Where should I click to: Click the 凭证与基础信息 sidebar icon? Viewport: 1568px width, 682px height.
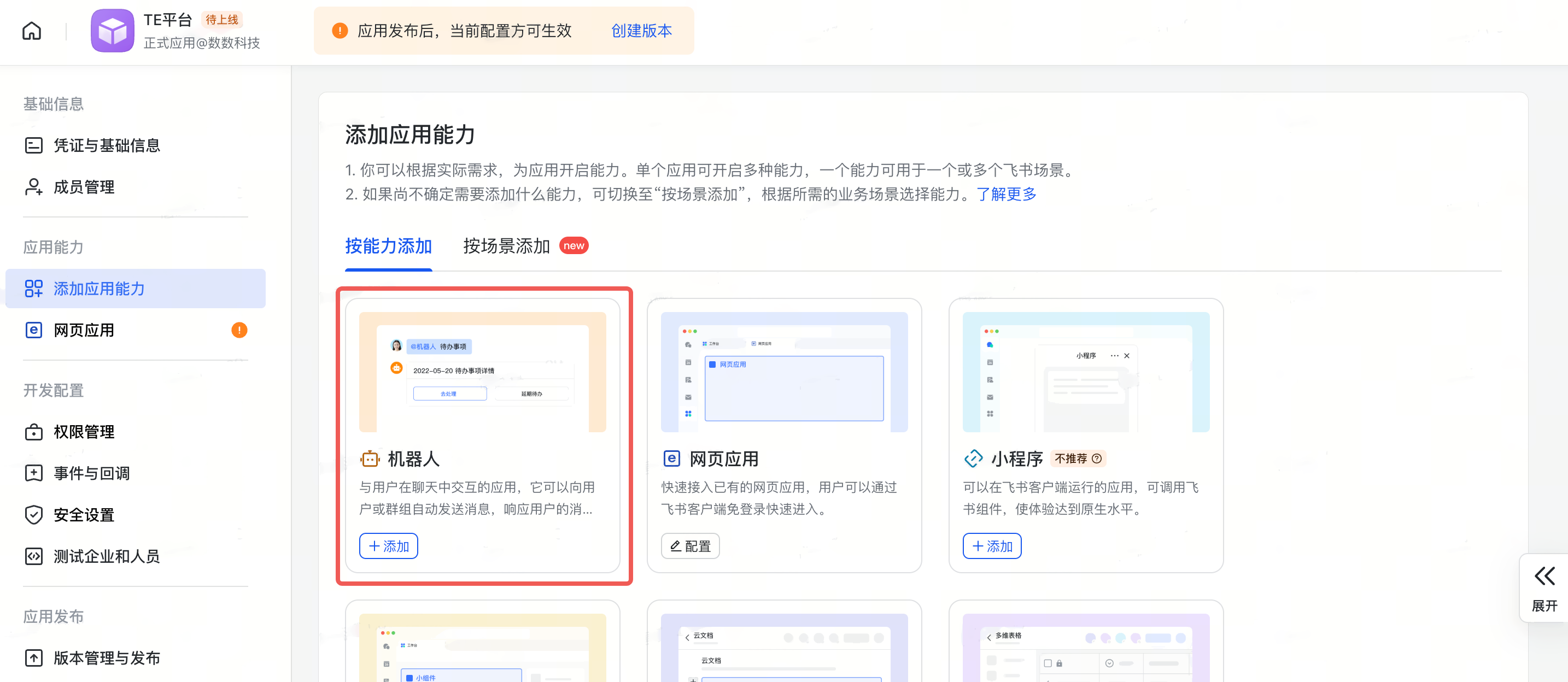point(33,145)
